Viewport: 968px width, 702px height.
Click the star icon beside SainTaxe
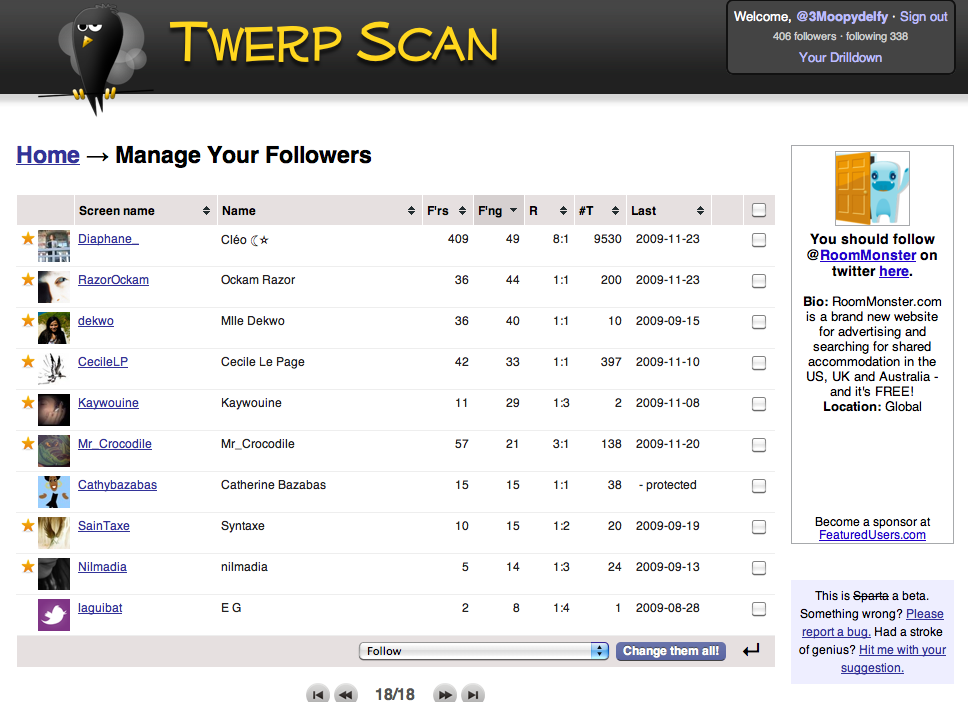[28, 525]
